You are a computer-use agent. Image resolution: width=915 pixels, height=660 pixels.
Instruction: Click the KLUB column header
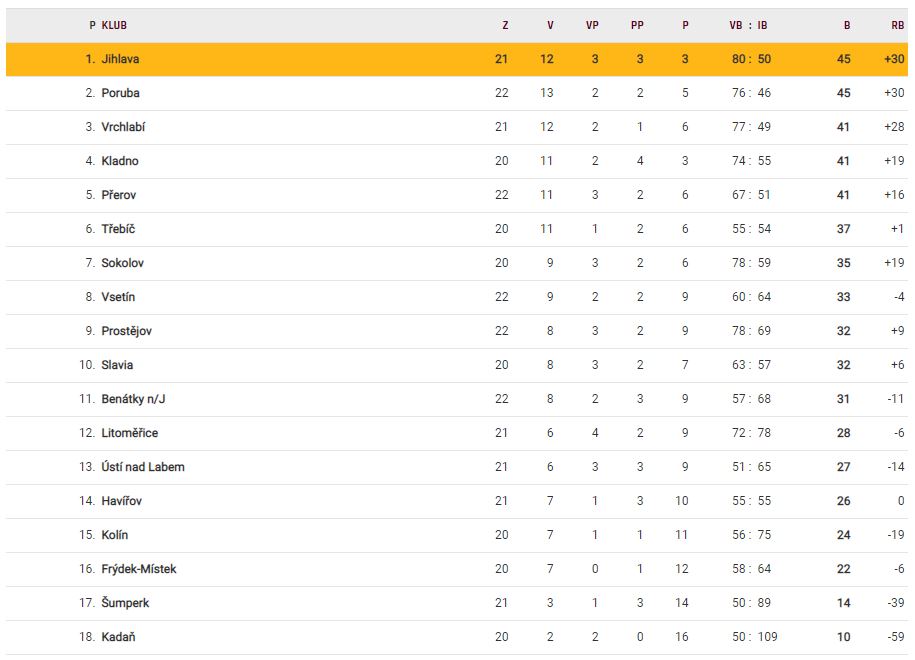114,25
